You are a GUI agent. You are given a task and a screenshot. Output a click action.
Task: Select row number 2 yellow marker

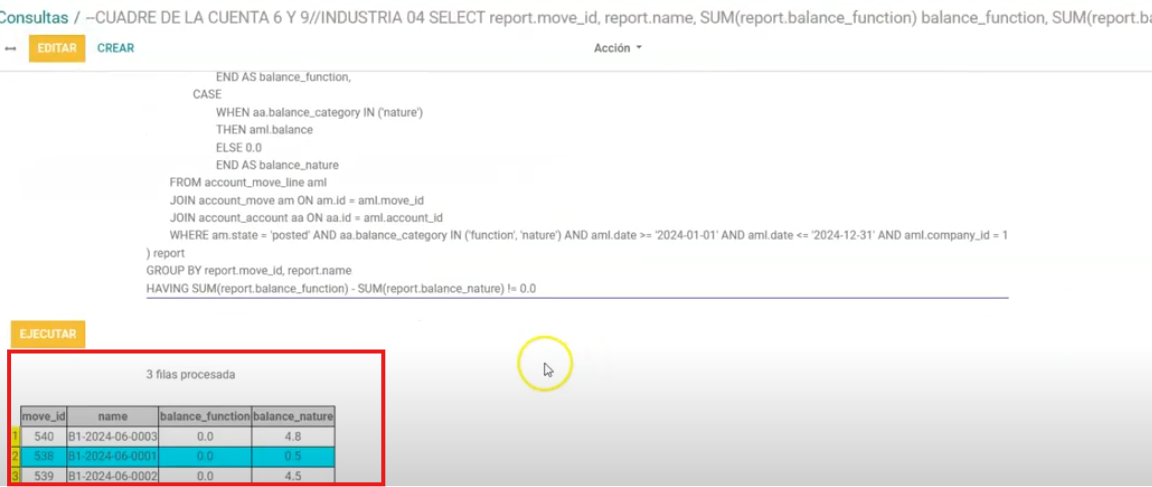pyautogui.click(x=15, y=456)
